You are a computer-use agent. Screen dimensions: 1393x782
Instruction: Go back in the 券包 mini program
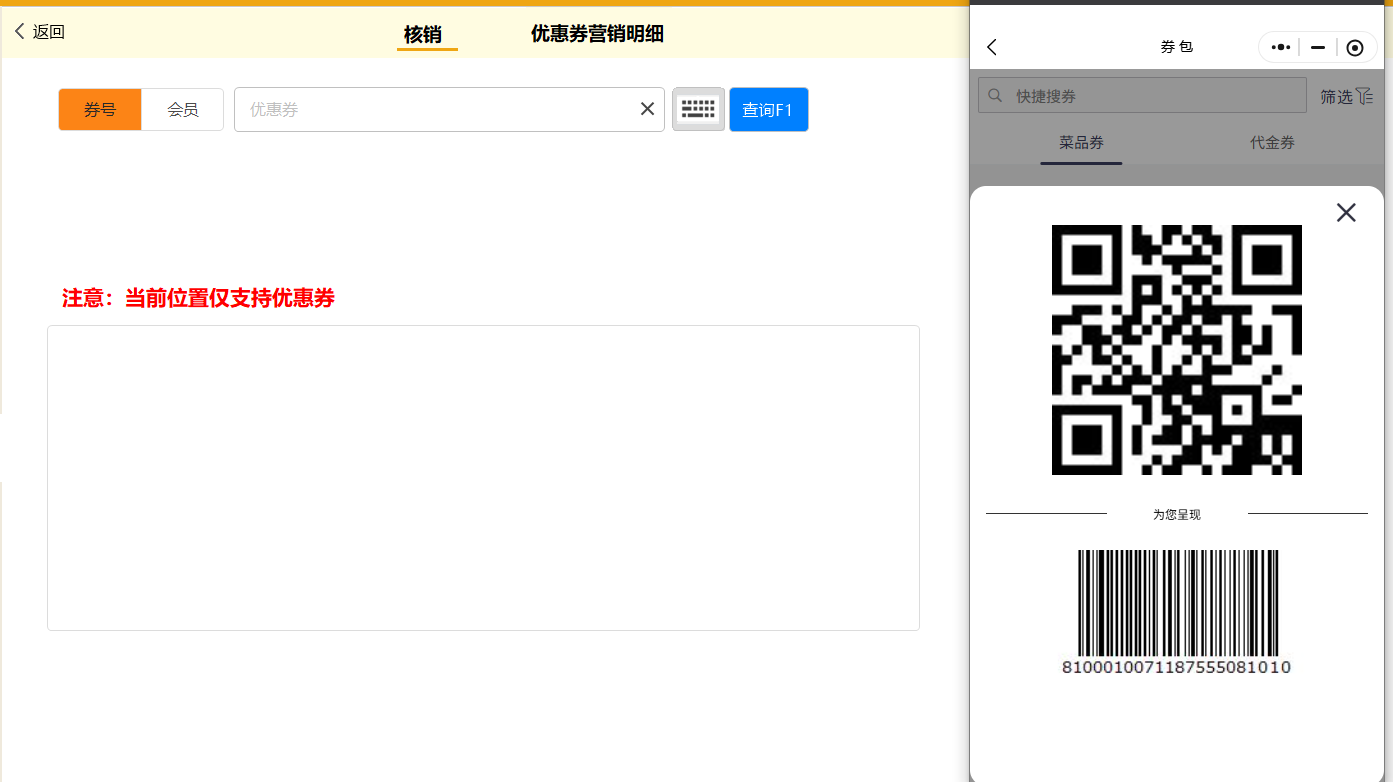[992, 47]
